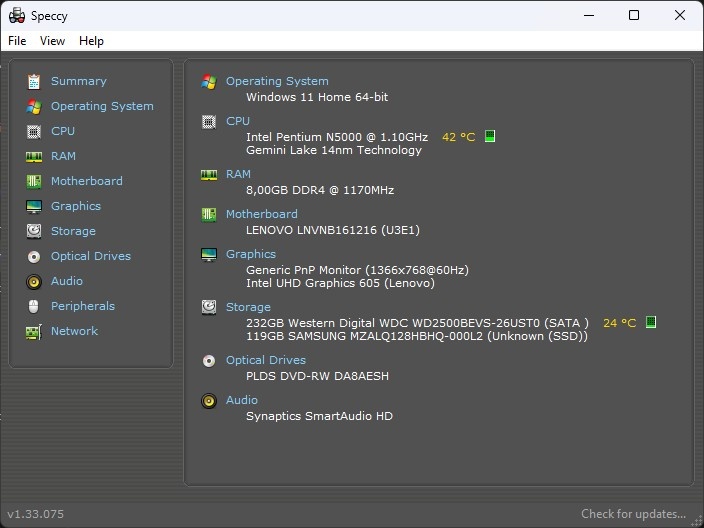Open the Motherboard heading link in summary
Image resolution: width=704 pixels, height=528 pixels.
[x=262, y=214]
